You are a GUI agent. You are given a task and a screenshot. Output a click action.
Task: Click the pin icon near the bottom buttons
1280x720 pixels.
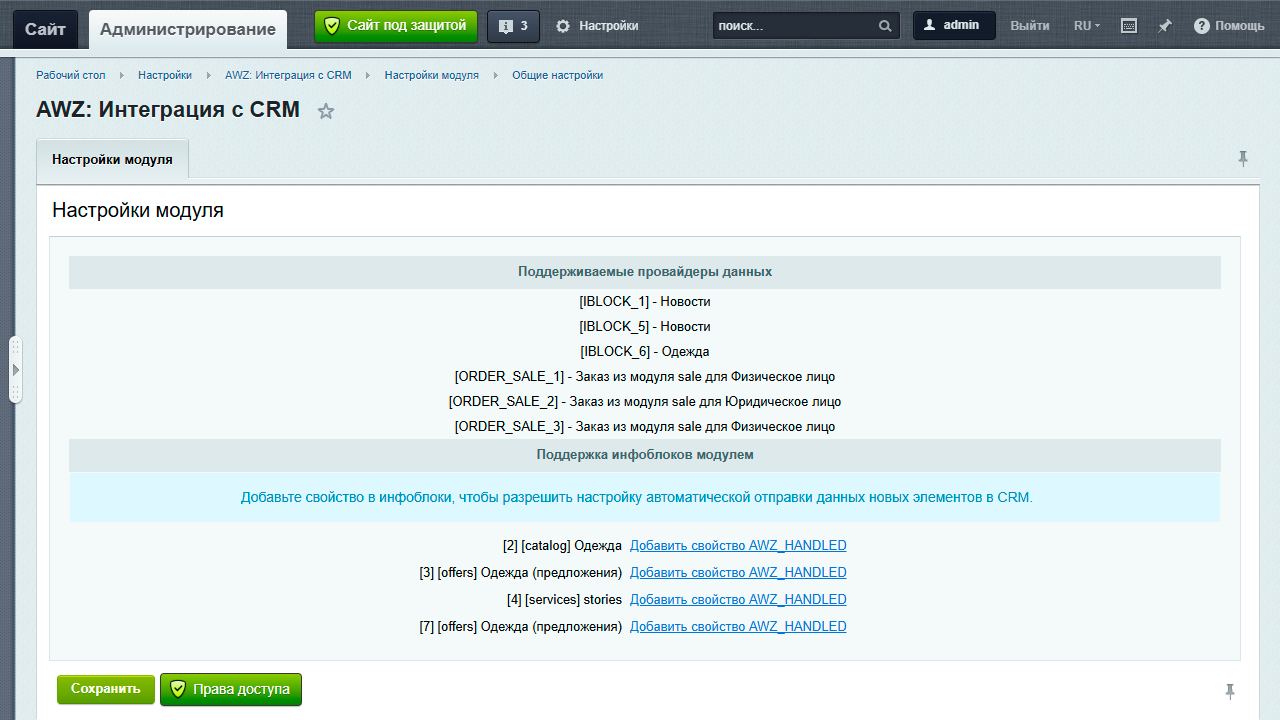click(x=1230, y=691)
